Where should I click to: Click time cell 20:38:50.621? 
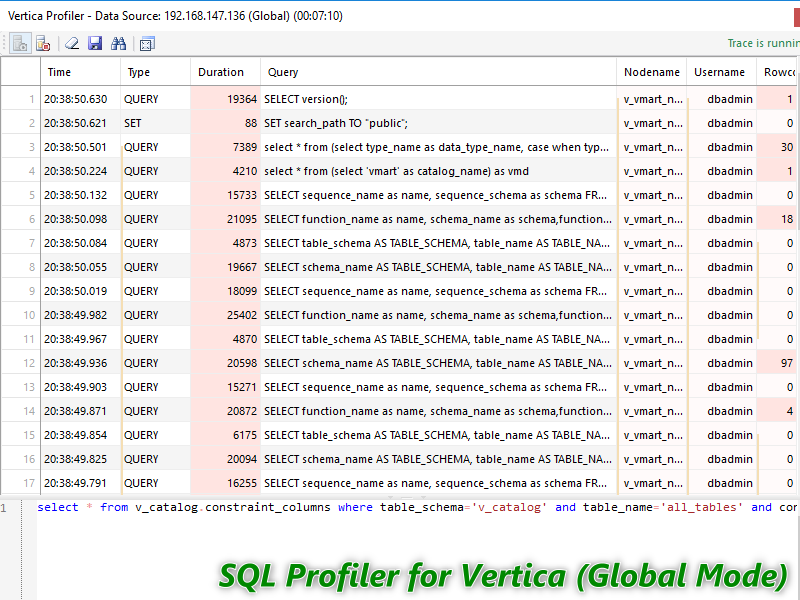tap(81, 123)
